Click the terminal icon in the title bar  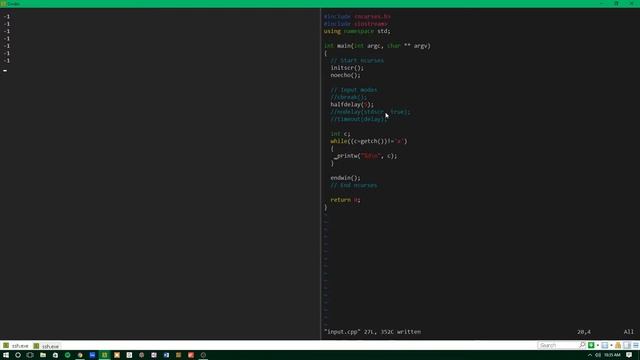(x=3, y=4)
